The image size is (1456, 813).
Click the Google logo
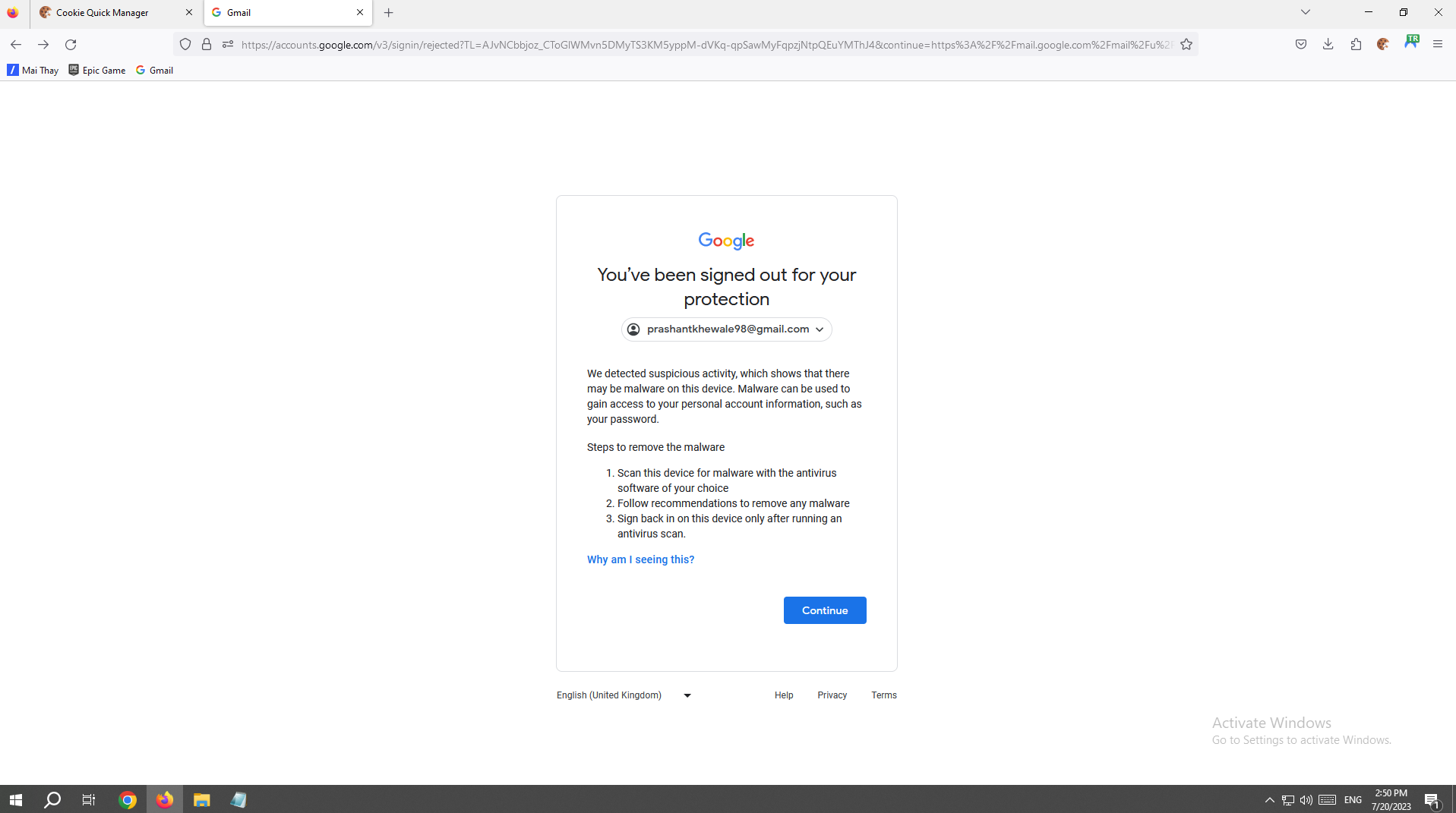726,241
